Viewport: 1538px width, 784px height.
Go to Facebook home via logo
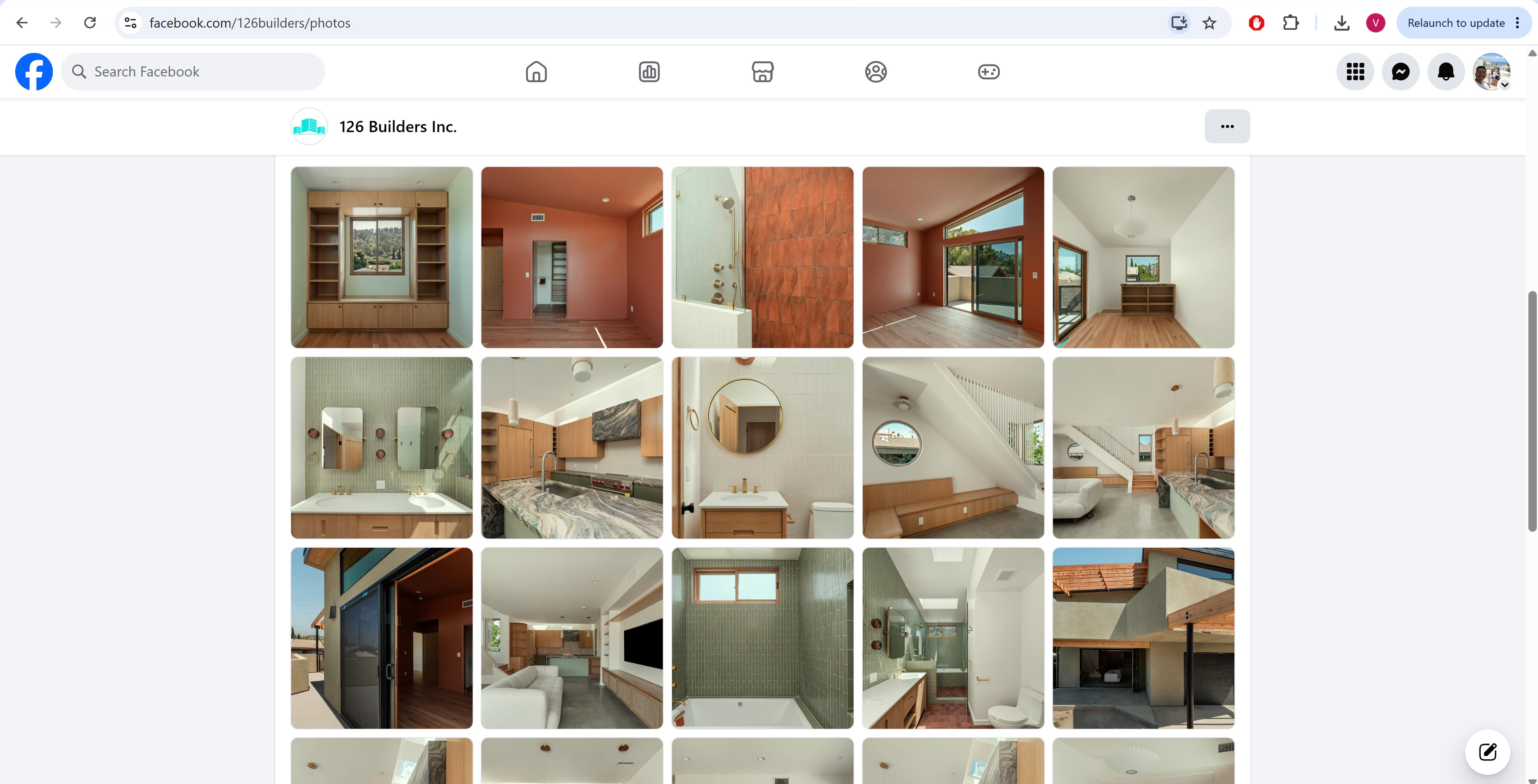pos(34,72)
